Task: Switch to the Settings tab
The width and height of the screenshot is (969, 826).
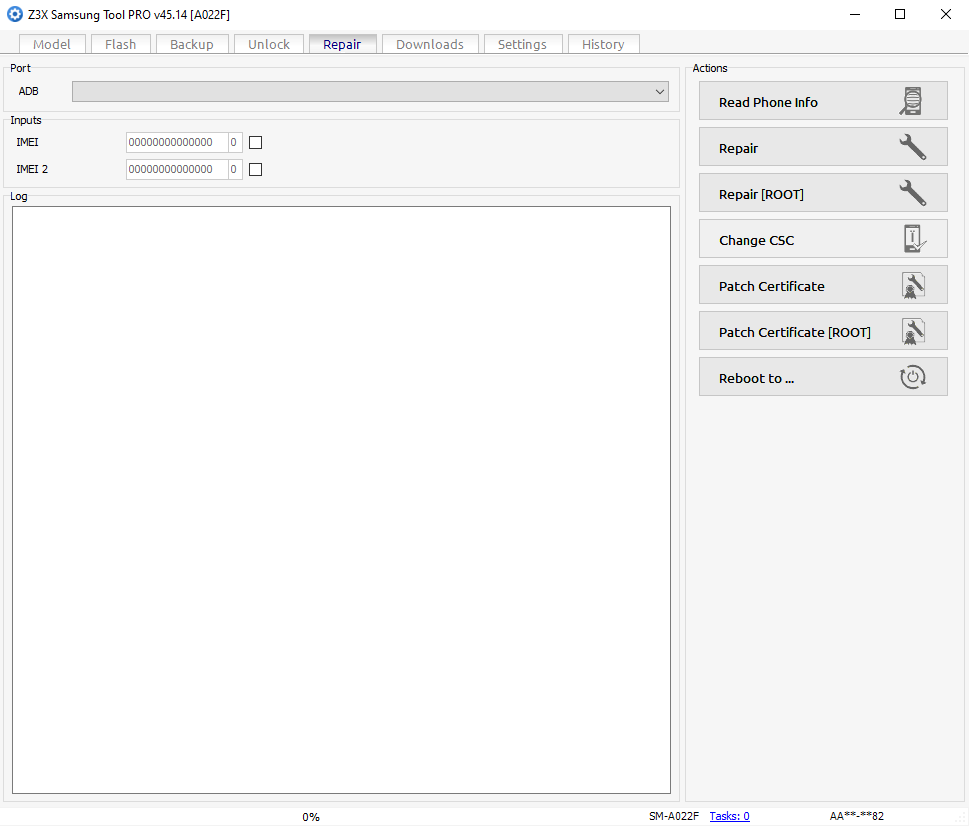Action: 522,44
